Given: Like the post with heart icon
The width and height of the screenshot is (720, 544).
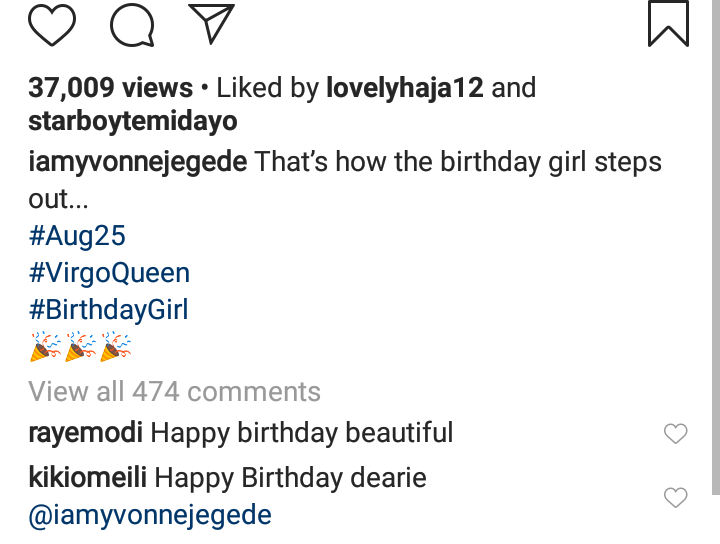Looking at the screenshot, I should coord(52,25).
